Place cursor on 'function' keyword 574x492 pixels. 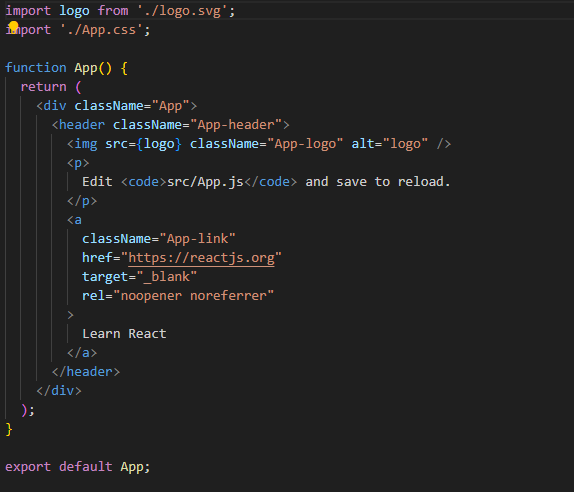pos(36,68)
